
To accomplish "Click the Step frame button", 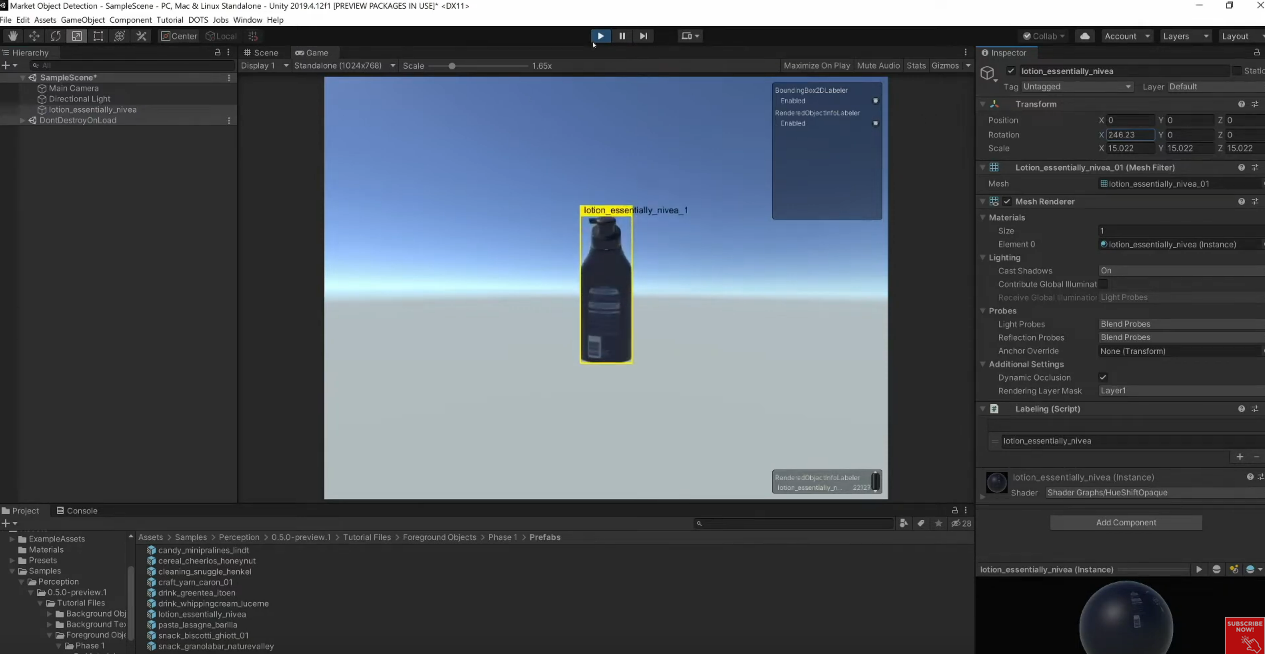I will [x=643, y=36].
